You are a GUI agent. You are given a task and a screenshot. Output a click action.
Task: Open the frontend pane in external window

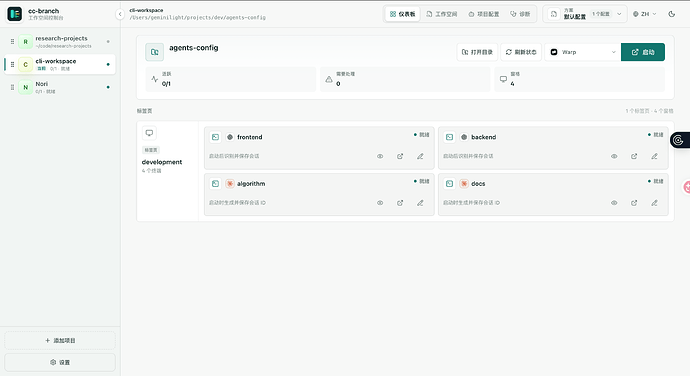coord(400,156)
